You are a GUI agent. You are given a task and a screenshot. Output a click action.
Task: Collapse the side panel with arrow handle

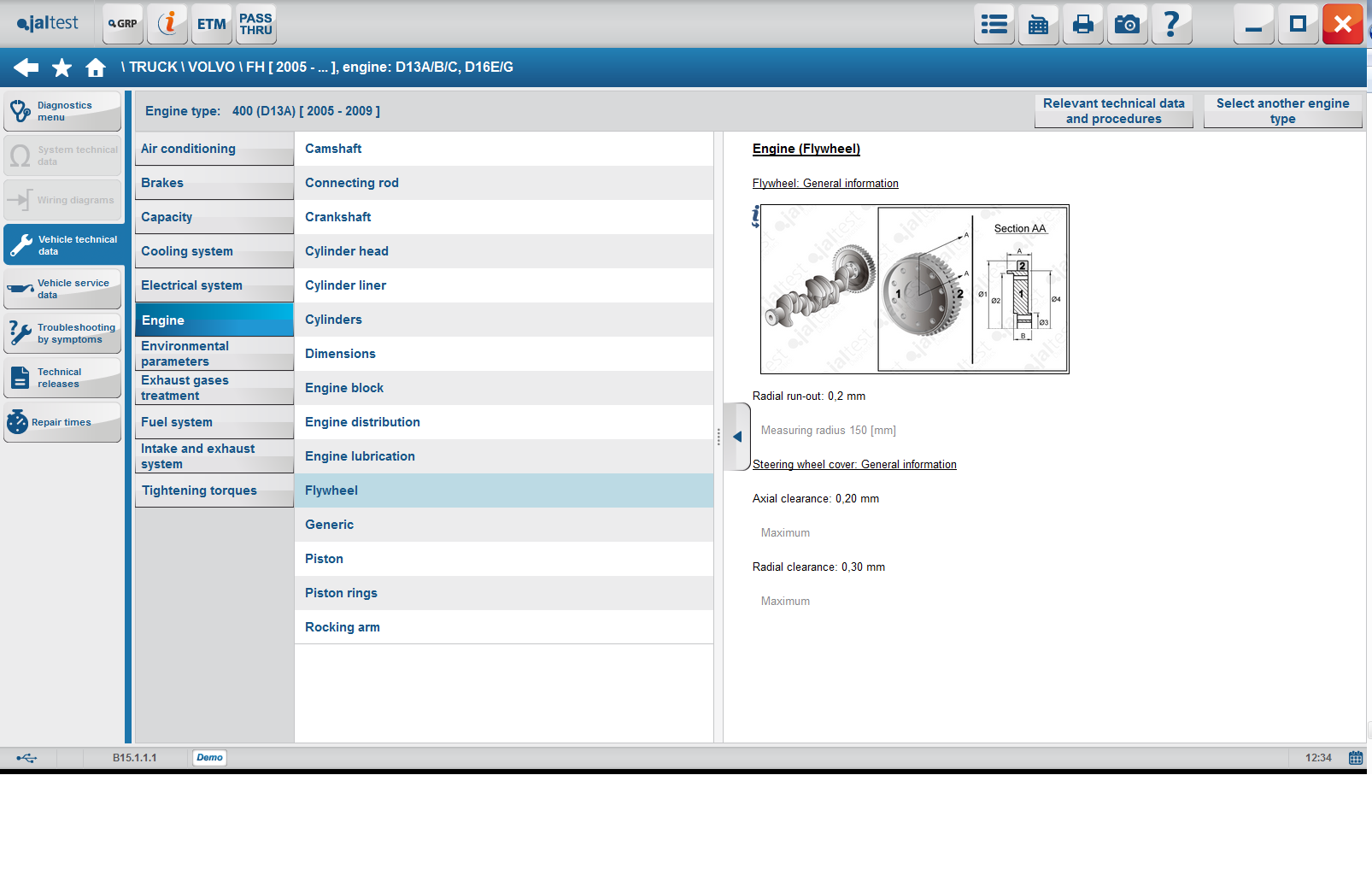(736, 437)
